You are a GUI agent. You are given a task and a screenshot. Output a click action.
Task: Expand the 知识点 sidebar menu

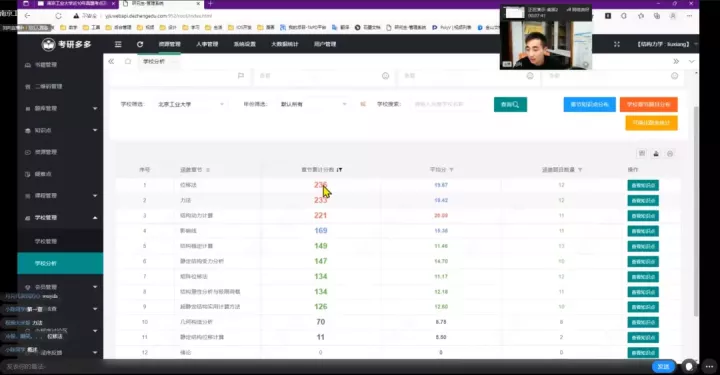point(60,130)
